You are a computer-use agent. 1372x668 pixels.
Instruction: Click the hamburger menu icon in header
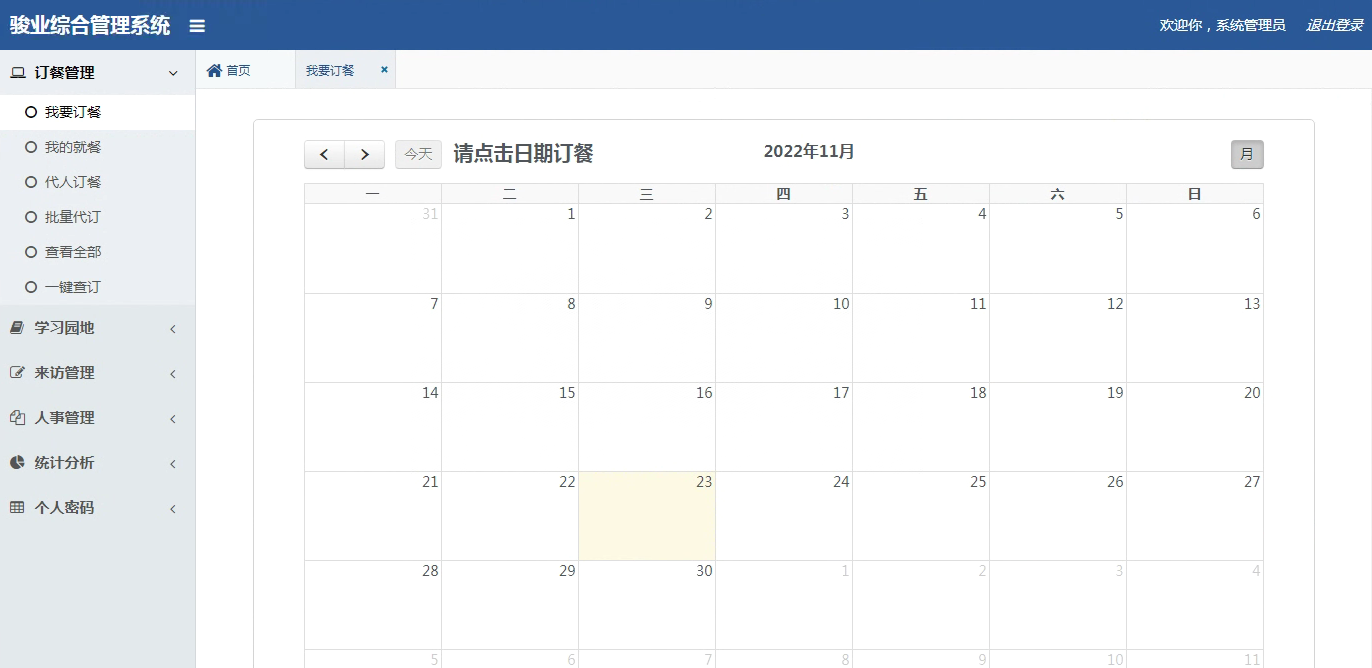[197, 26]
